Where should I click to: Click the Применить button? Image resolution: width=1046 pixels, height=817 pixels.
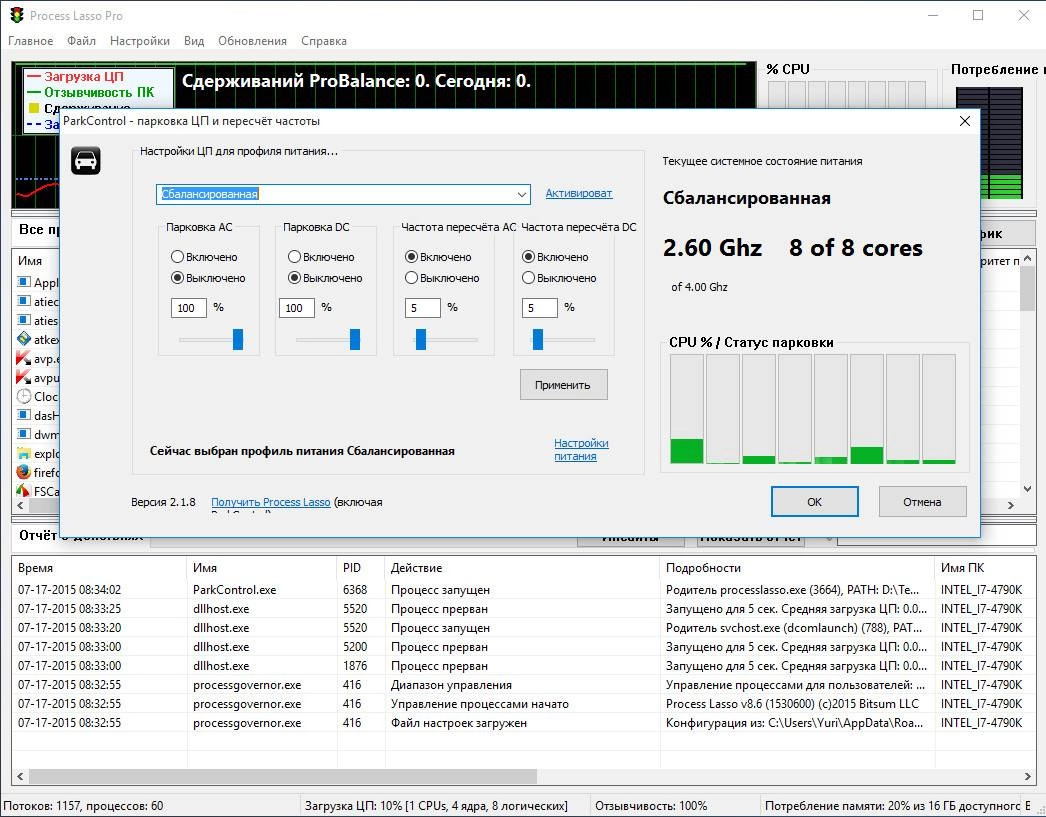(x=563, y=385)
